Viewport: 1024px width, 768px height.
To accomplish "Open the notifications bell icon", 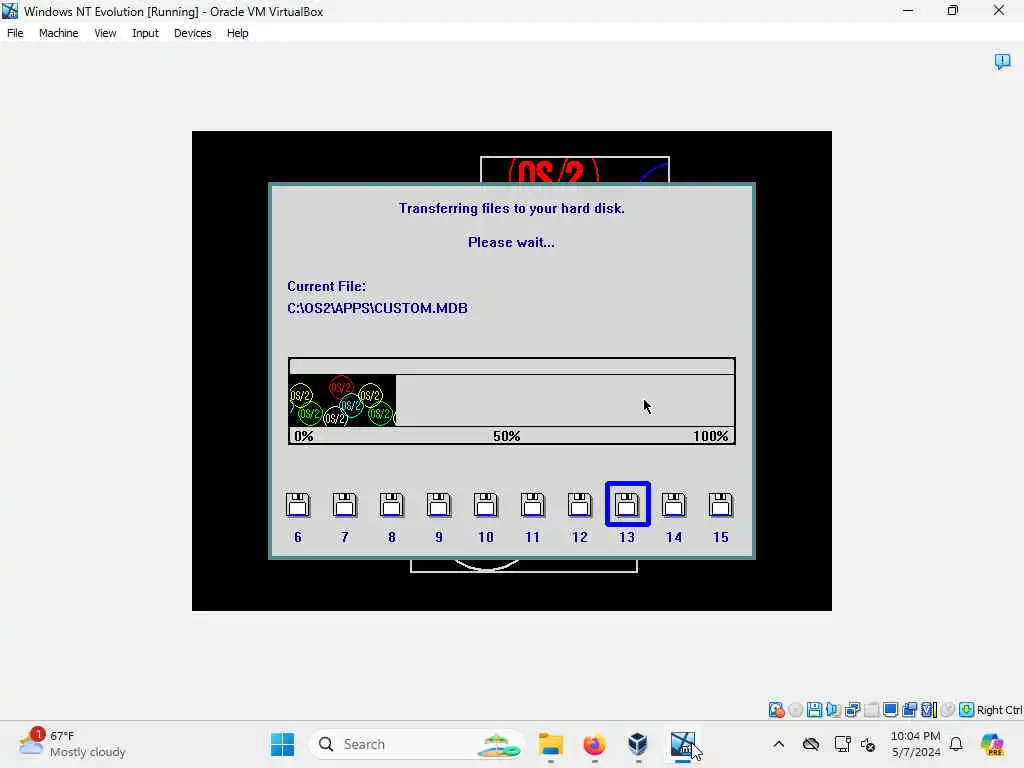I will (956, 744).
